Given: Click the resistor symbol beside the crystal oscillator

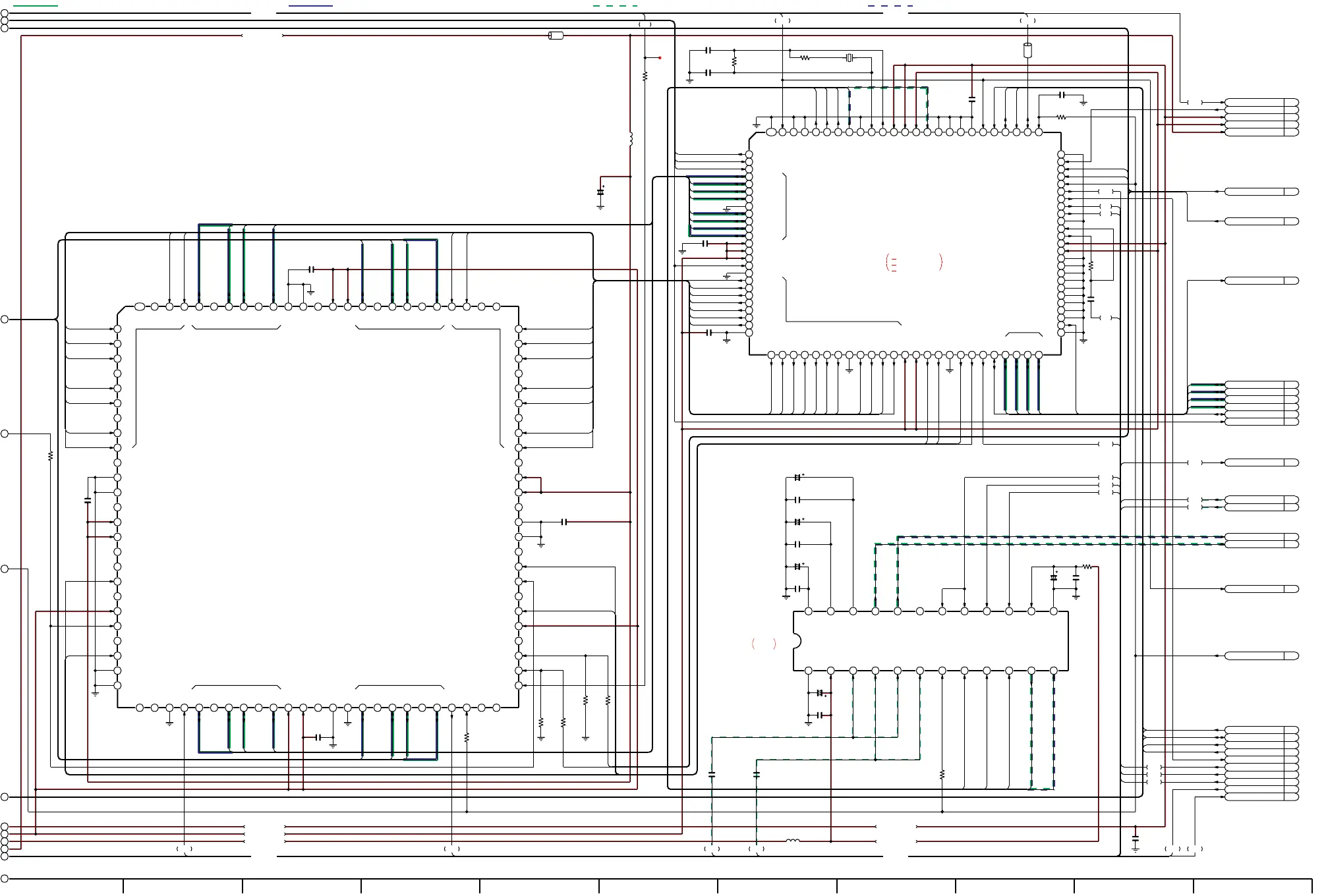Looking at the screenshot, I should (805, 58).
